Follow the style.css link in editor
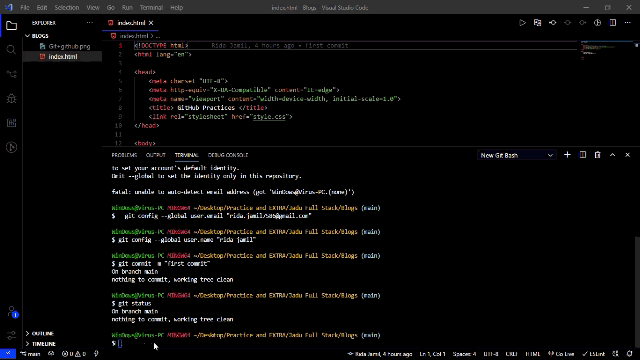The width and height of the screenshot is (640, 360). (269, 117)
